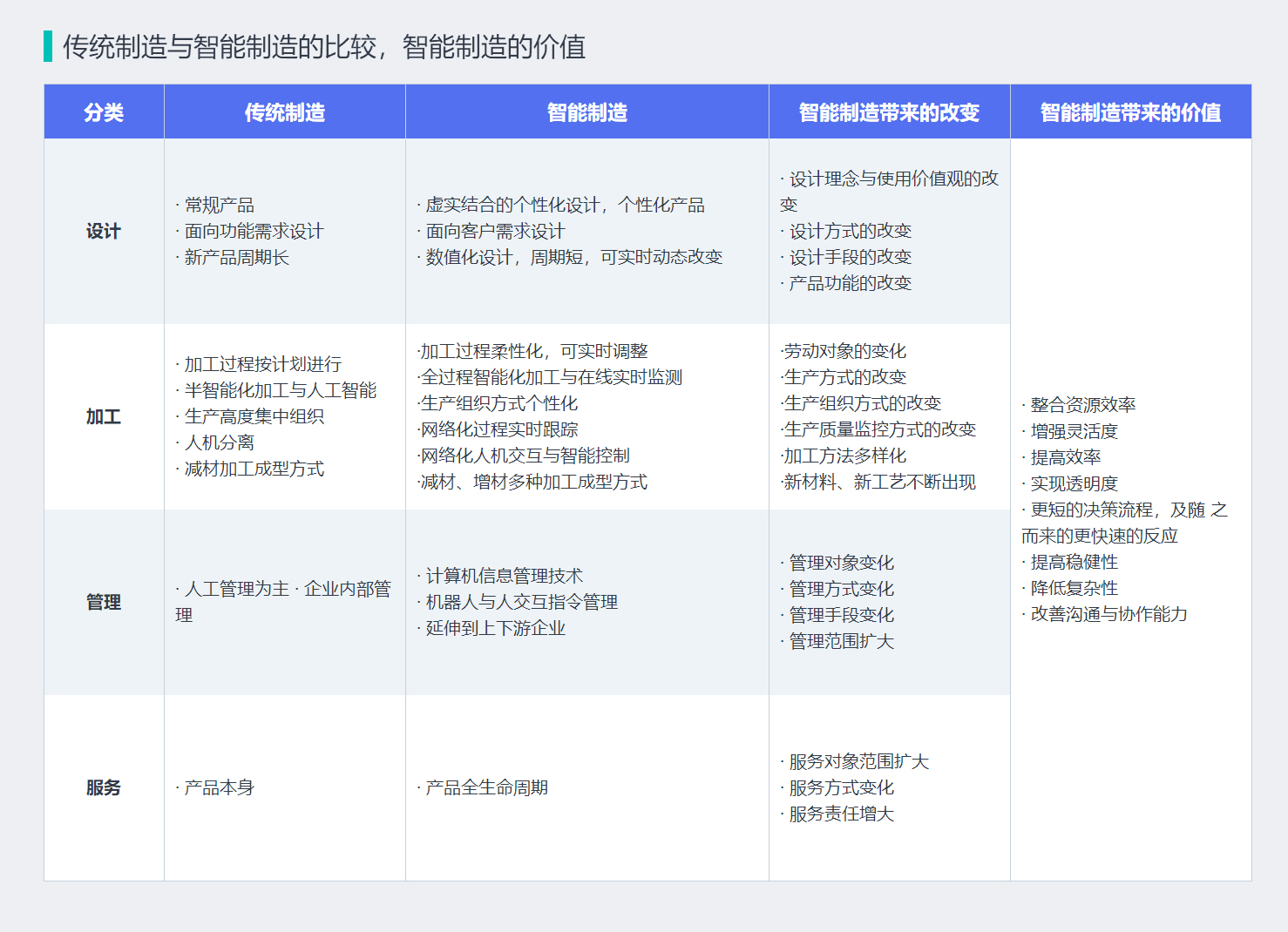
Task: Click the text 面向功能需求设计
Action: coord(250,232)
